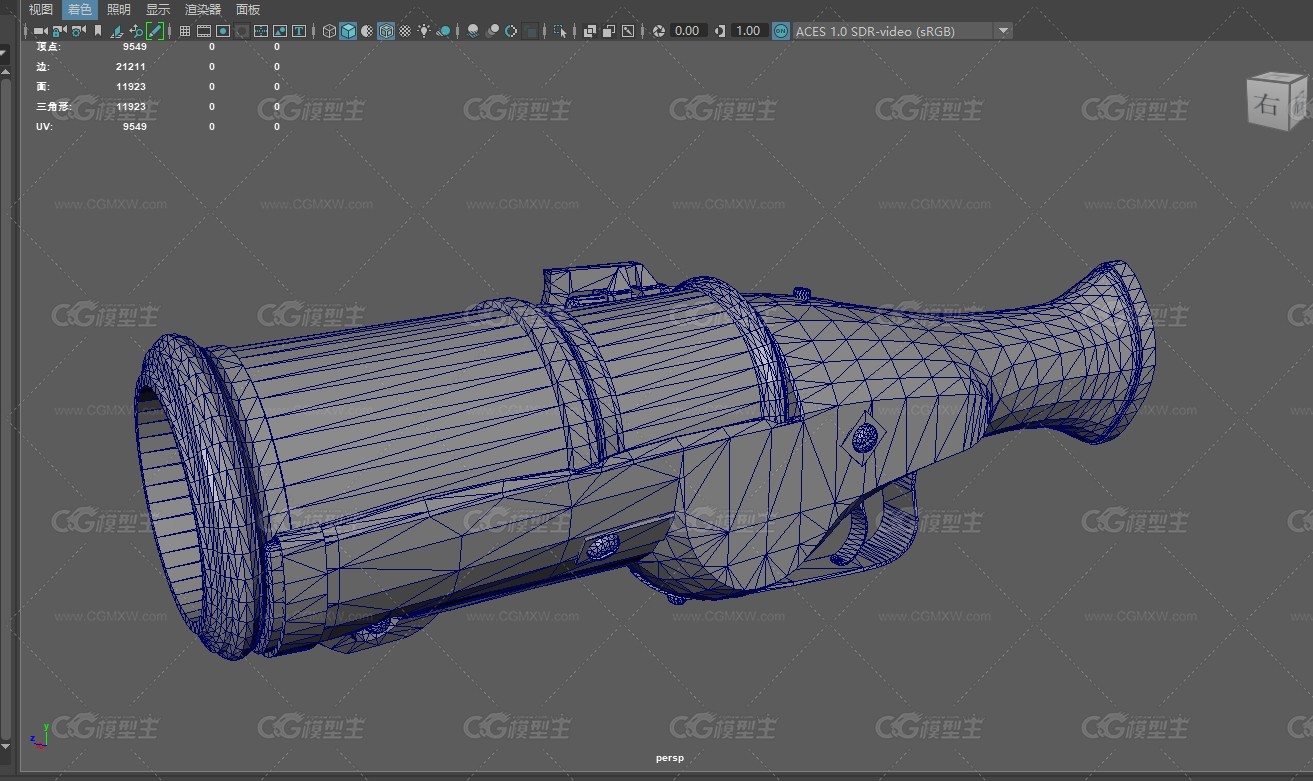Toggle the Depth of Field icon
The height and width of the screenshot is (781, 1313).
pyautogui.click(x=529, y=31)
